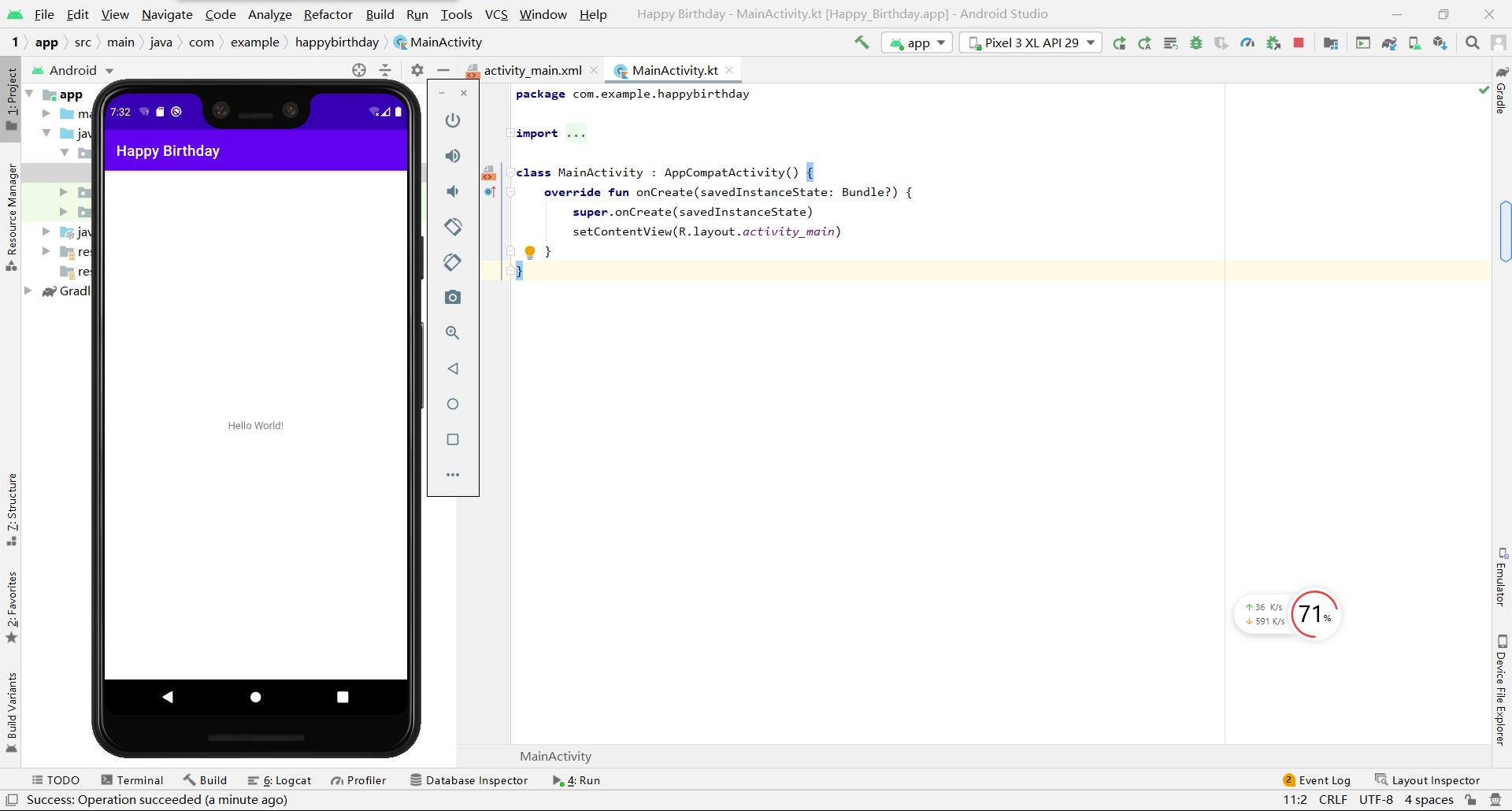Open the app run configuration dropdown
Screen dimensions: 1512x811
coord(917,43)
